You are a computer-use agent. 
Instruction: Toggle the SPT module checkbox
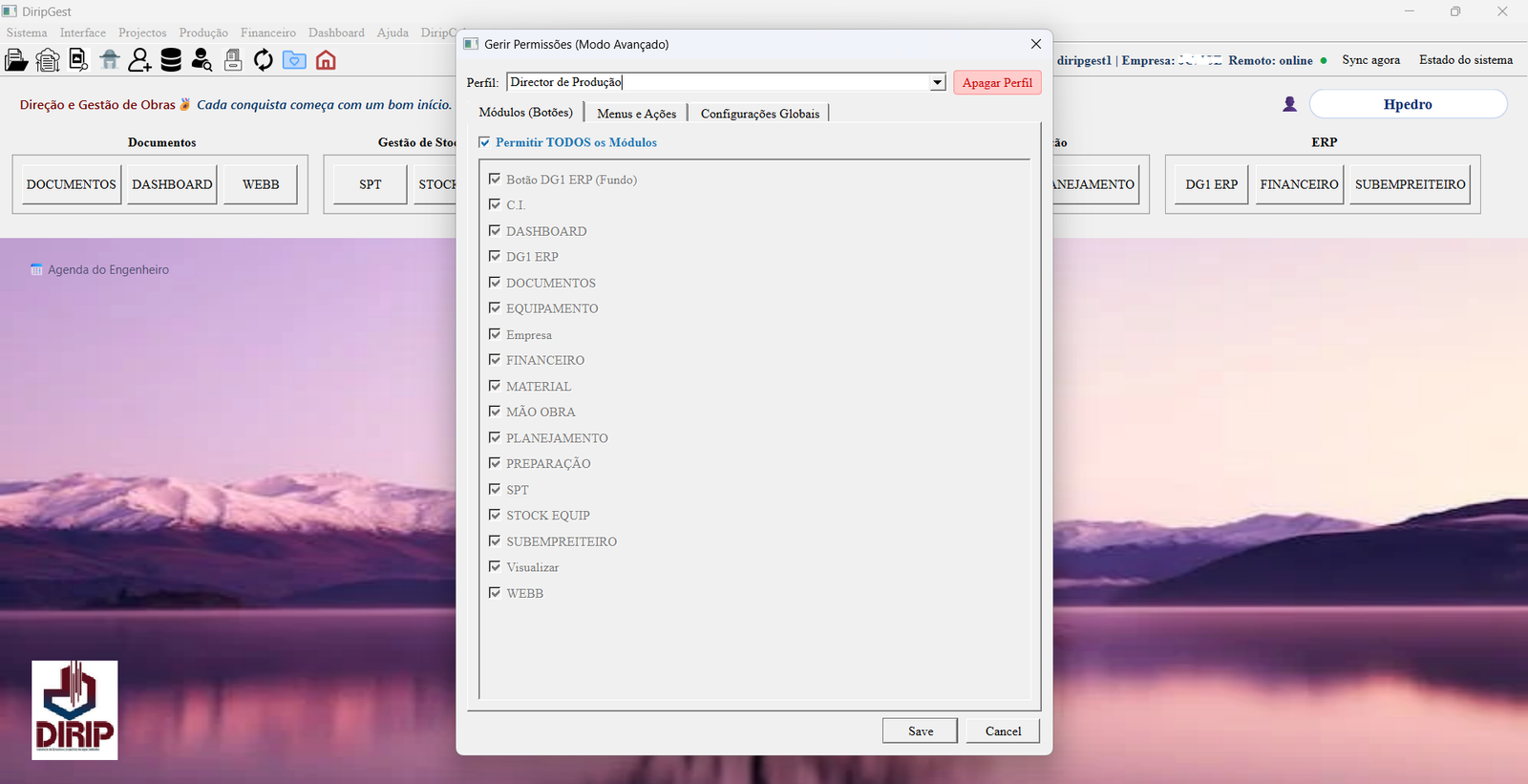(495, 488)
